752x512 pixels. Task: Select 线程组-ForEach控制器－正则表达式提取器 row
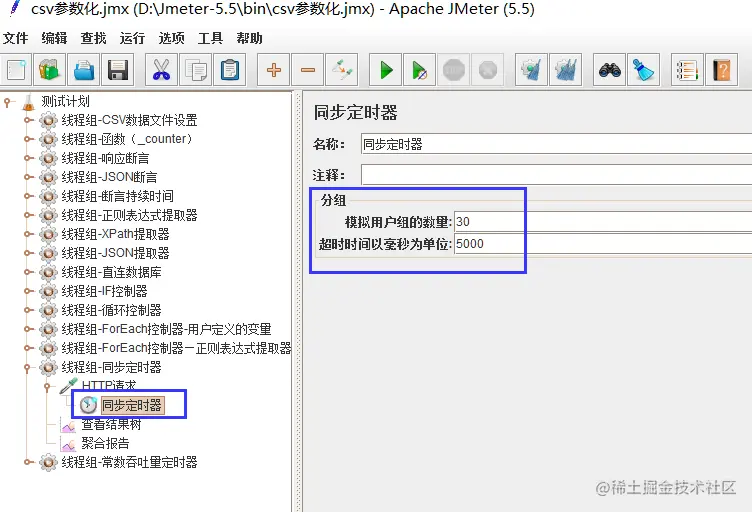[176, 348]
